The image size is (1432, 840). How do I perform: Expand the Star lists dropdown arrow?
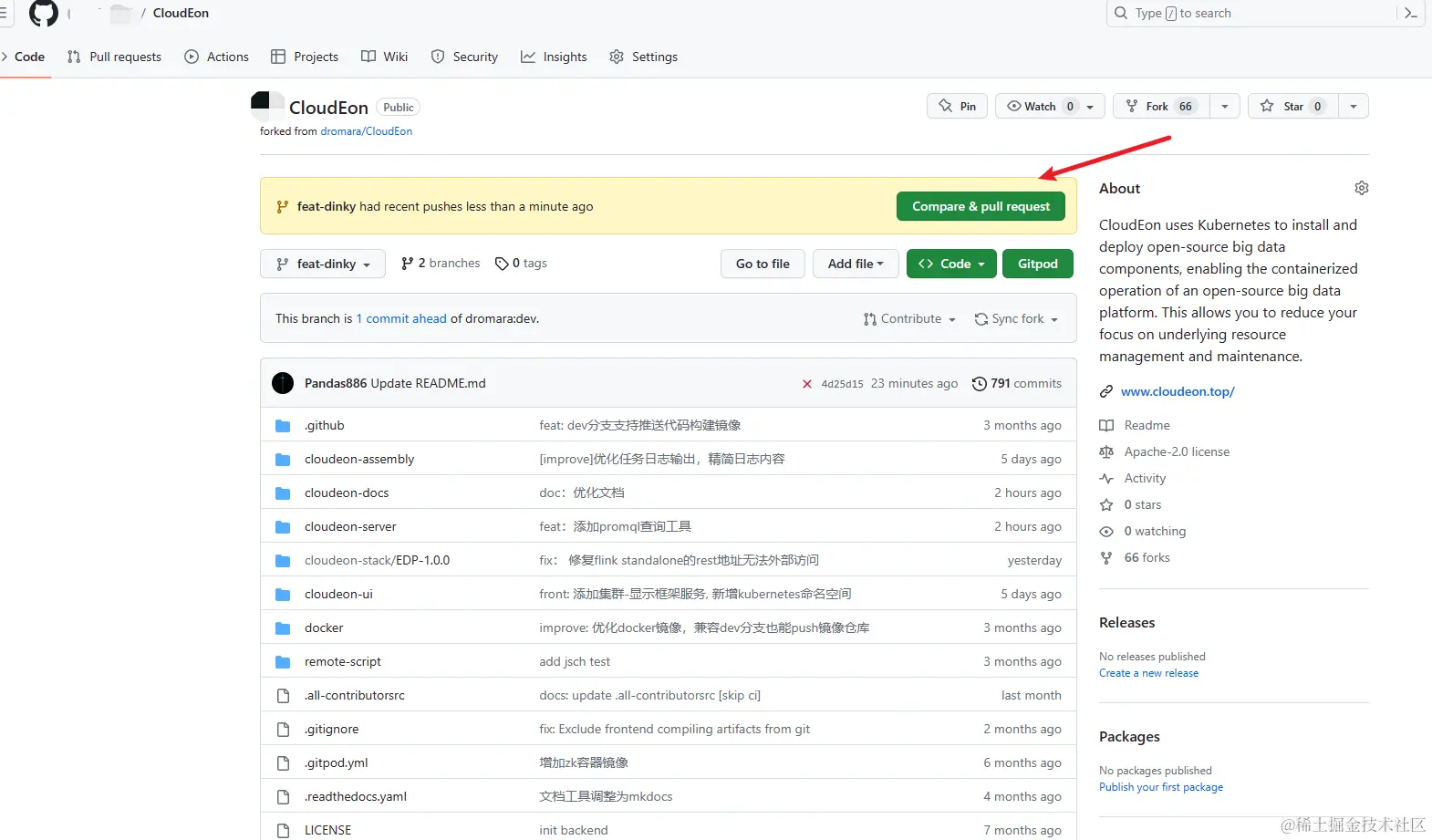tap(1354, 106)
